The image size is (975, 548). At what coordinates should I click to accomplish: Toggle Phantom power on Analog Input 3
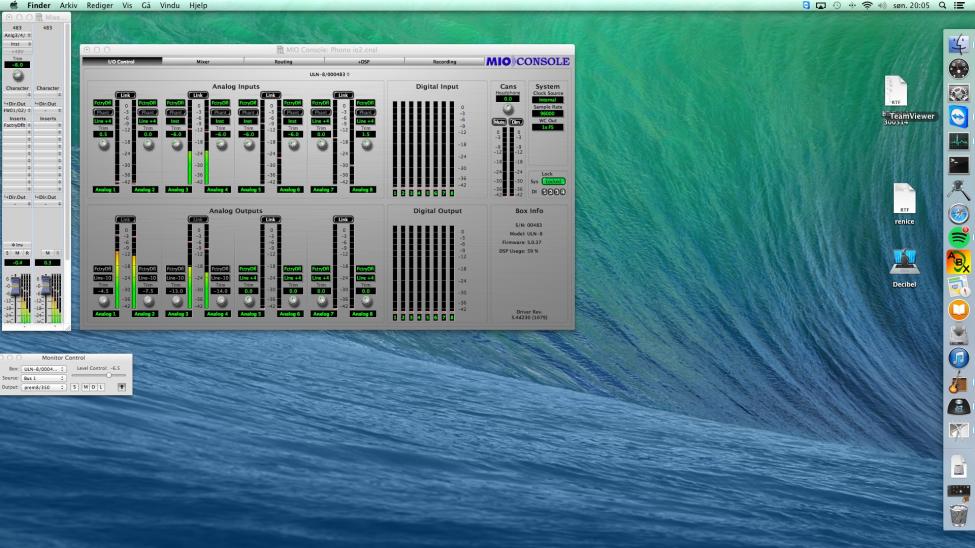175,112
